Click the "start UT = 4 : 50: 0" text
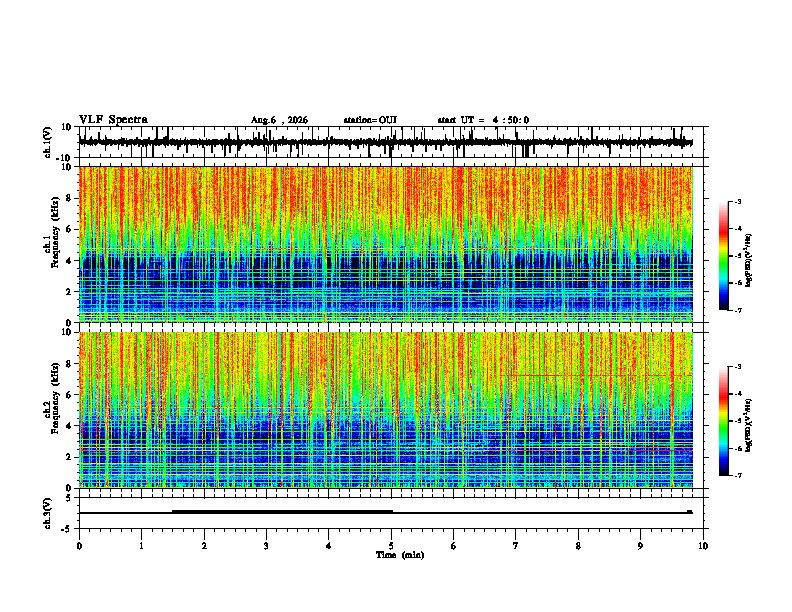Viewport: 792px width, 612px height. (483, 120)
